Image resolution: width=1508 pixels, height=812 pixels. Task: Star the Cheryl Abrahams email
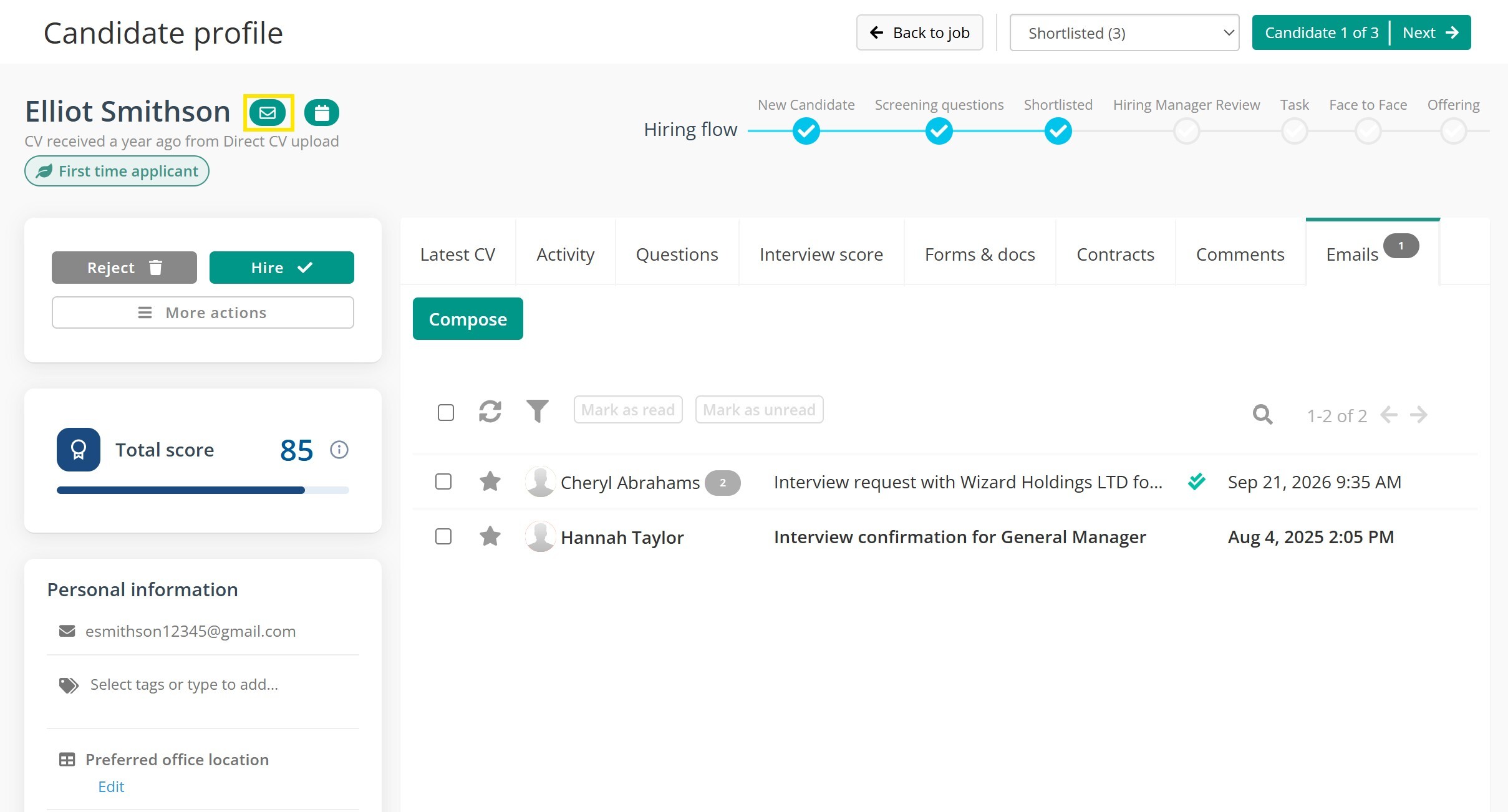point(490,481)
